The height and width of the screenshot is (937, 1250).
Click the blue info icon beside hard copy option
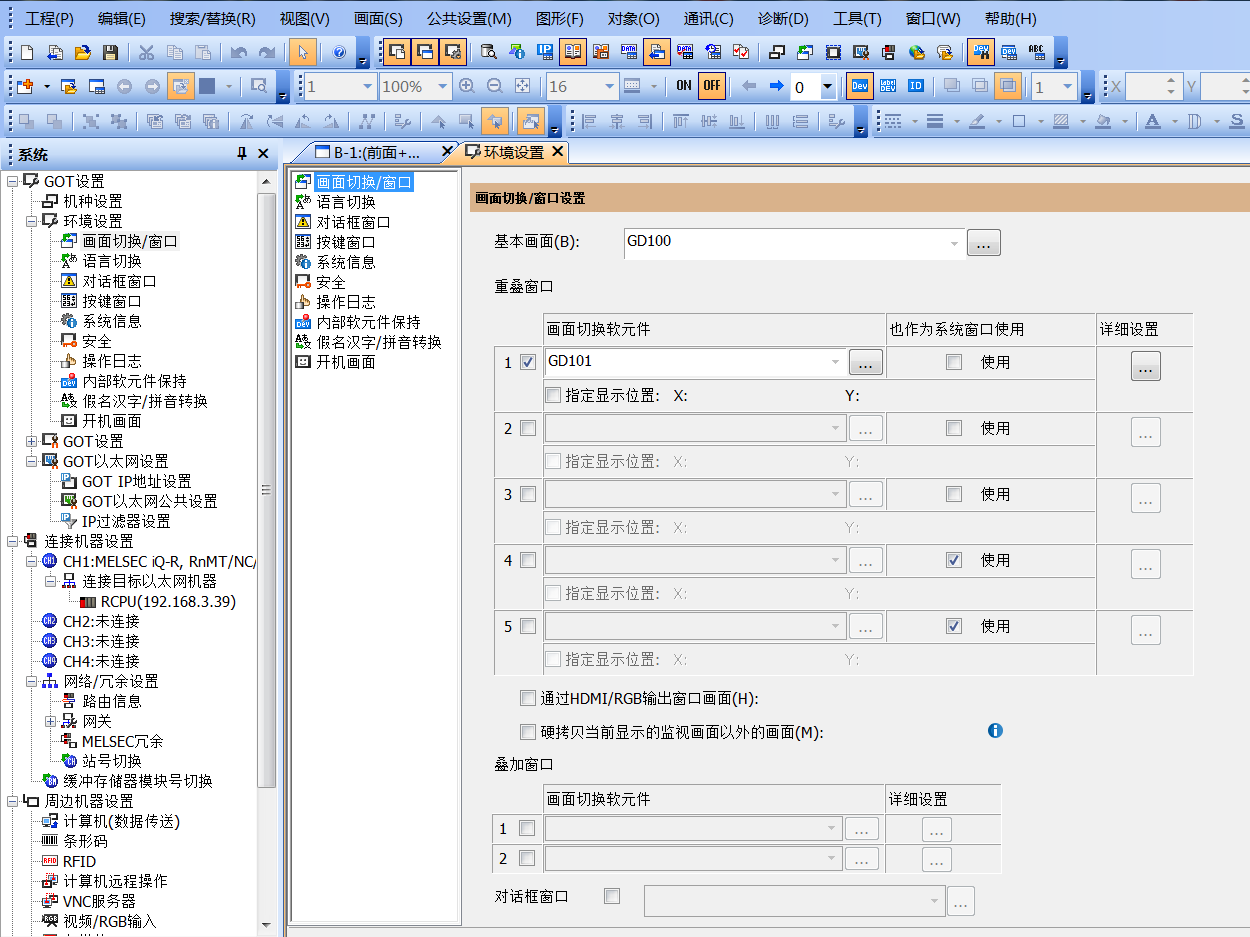995,730
